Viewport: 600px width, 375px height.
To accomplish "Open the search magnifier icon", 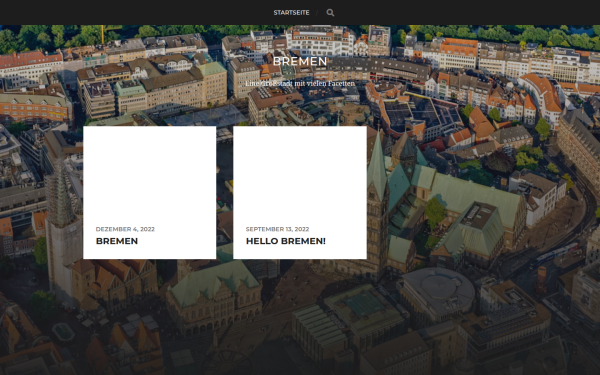I will tap(330, 13).
